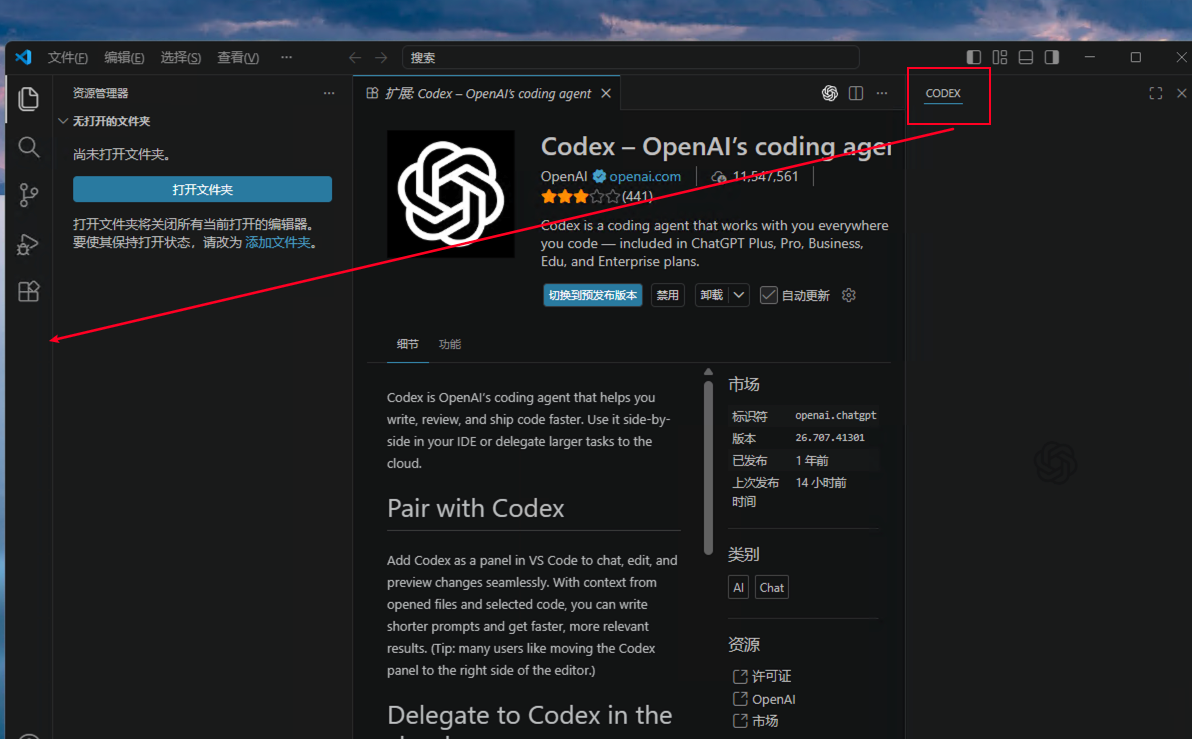Toggle the bottom panel layout icon
Viewport: 1192px width, 739px height.
pos(1026,57)
